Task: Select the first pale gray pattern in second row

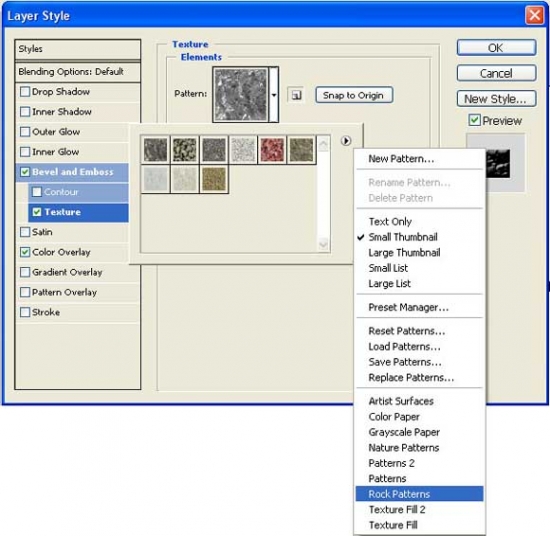Action: tap(155, 179)
